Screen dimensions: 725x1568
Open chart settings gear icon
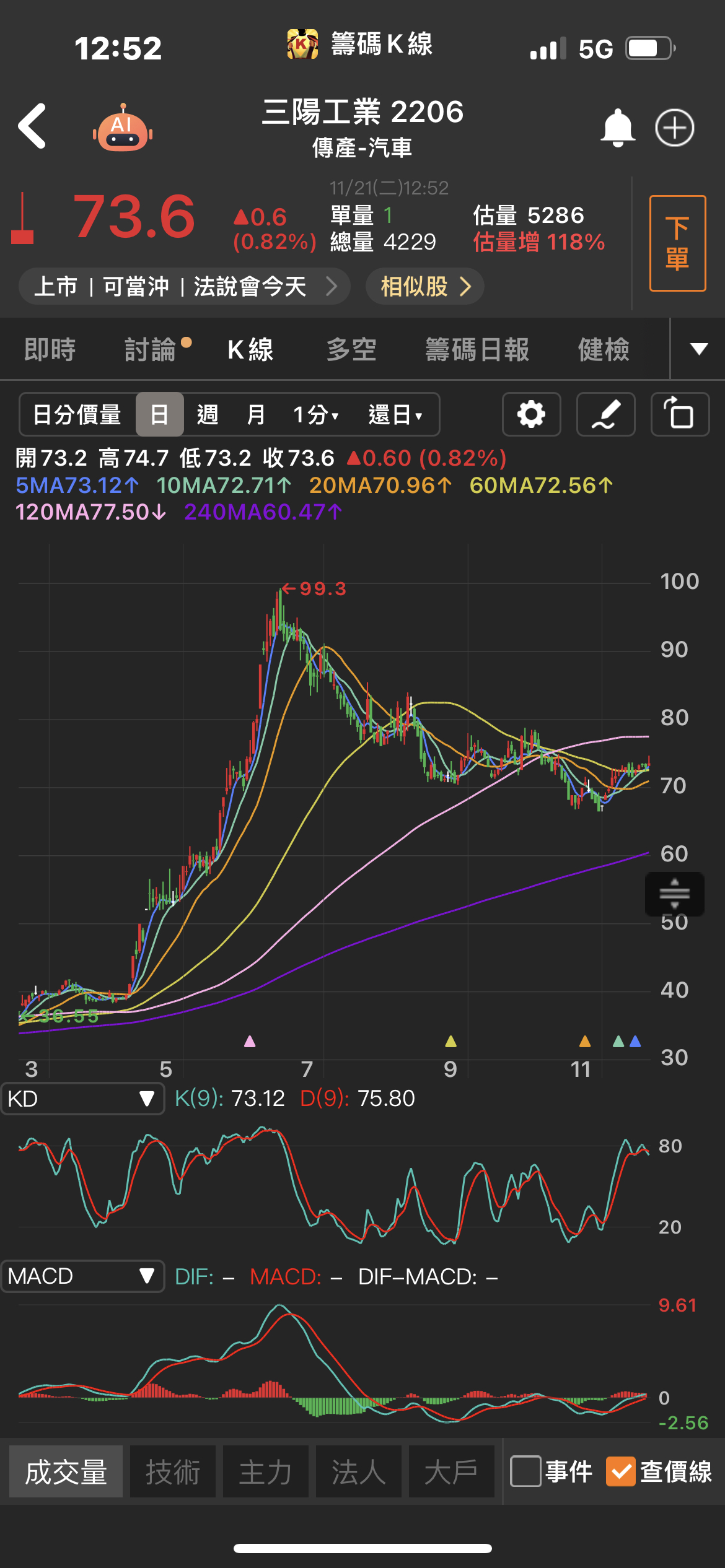coord(531,414)
